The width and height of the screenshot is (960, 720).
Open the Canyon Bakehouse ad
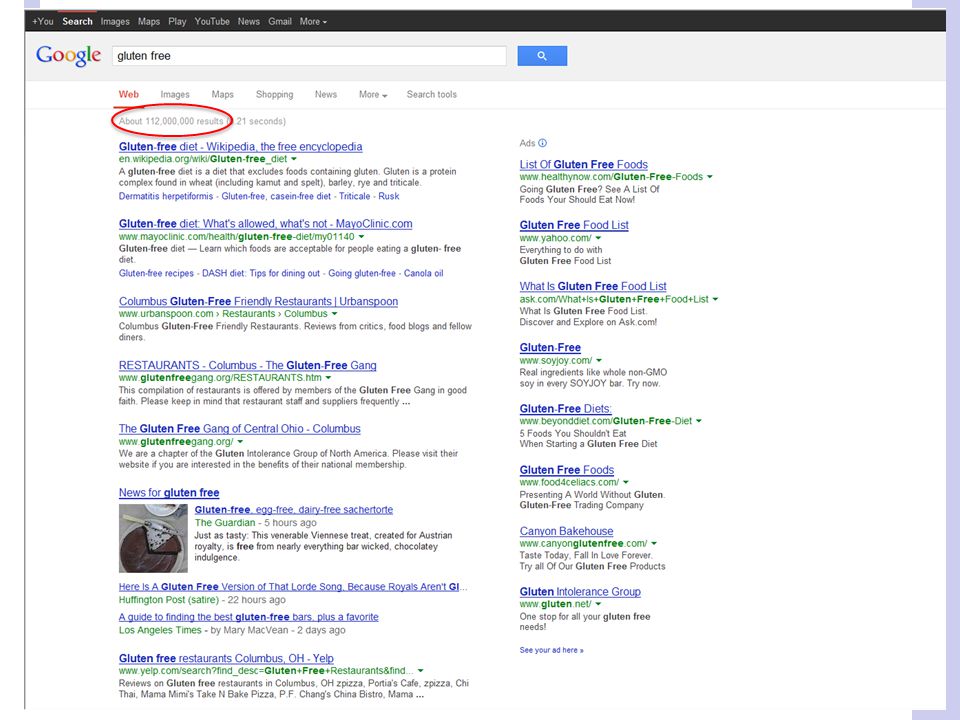pos(566,531)
